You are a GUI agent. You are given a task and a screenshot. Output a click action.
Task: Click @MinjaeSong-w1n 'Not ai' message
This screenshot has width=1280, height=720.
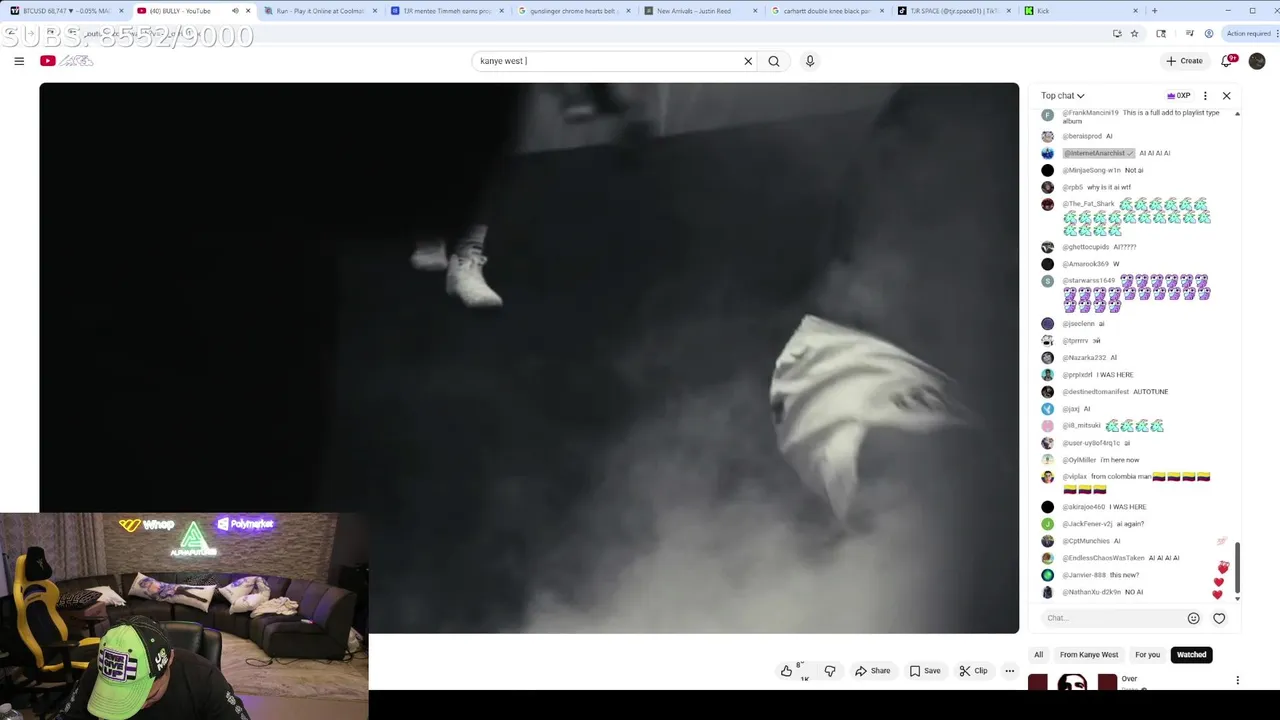[x=1133, y=170]
